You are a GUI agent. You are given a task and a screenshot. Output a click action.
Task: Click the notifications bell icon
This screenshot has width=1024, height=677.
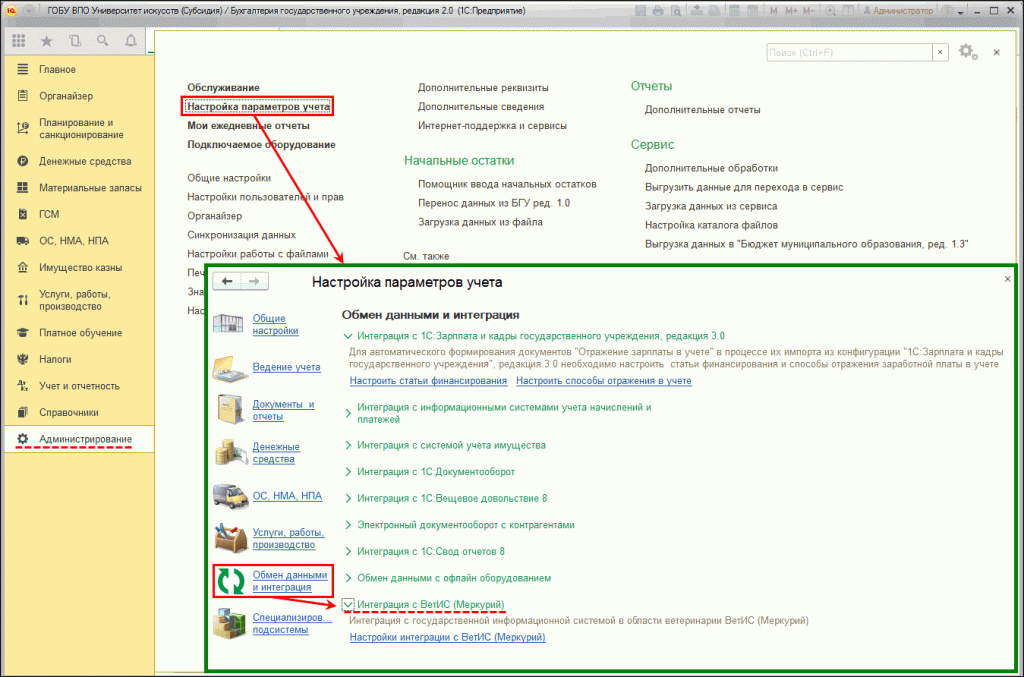pos(130,41)
